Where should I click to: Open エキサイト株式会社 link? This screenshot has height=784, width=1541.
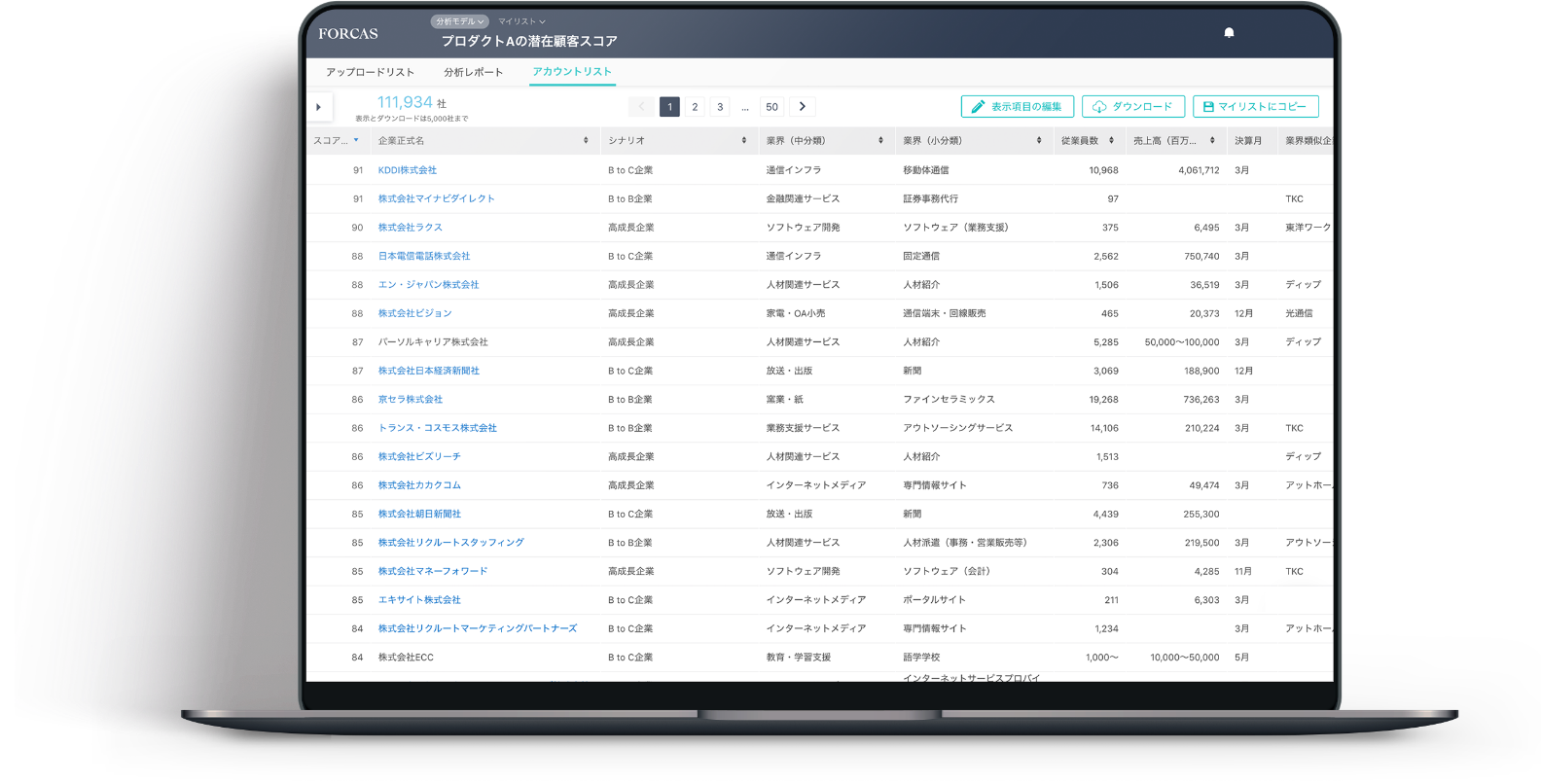pyautogui.click(x=419, y=600)
